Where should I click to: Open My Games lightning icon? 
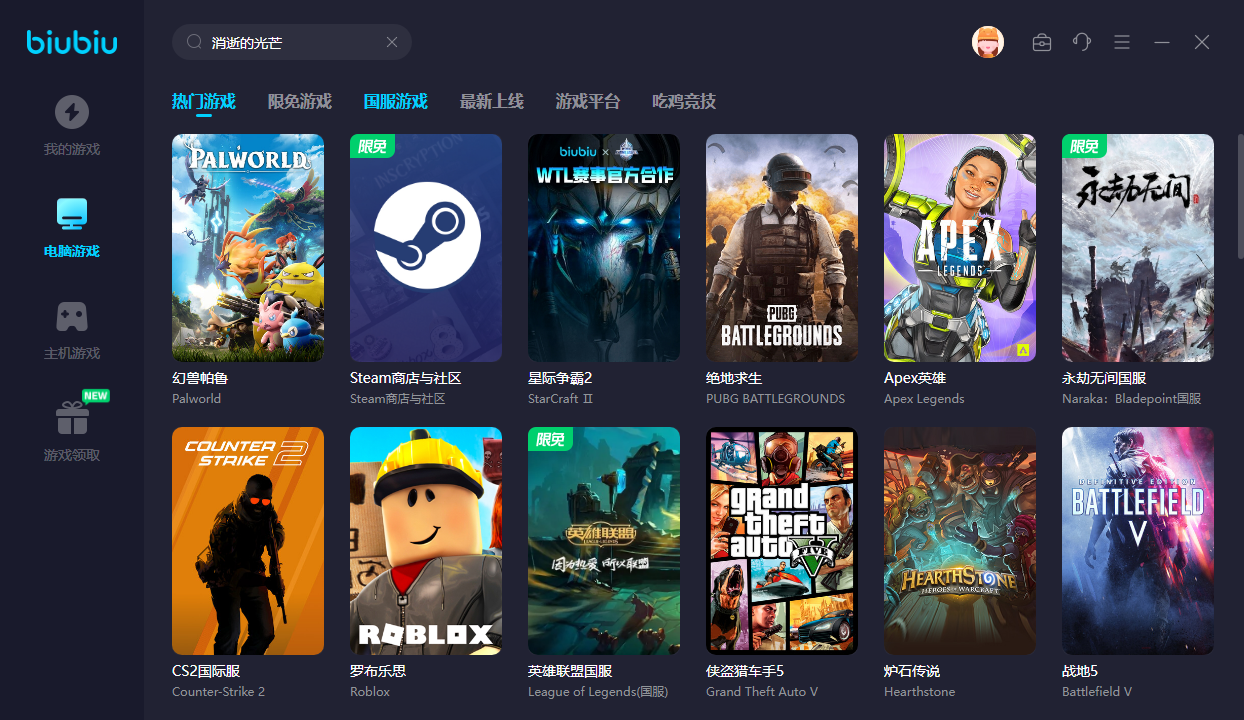coord(72,112)
